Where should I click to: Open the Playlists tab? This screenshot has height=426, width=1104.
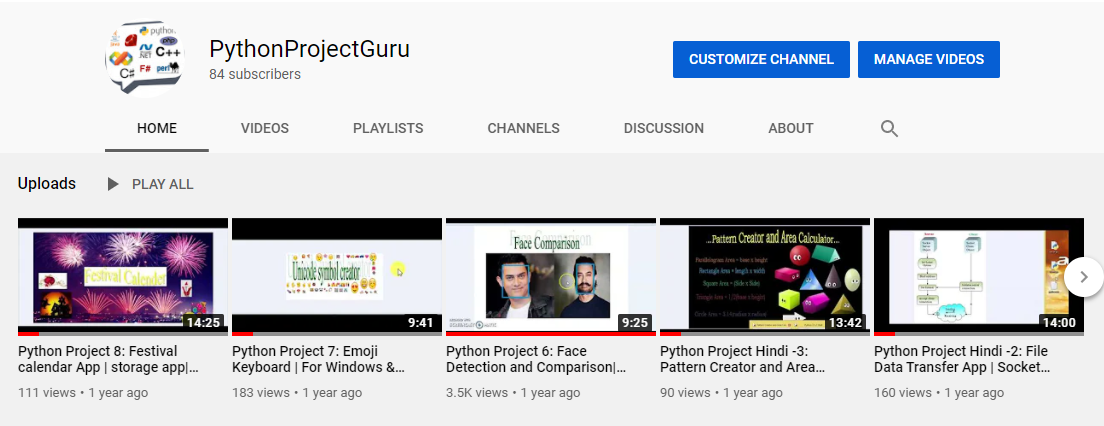pos(388,128)
